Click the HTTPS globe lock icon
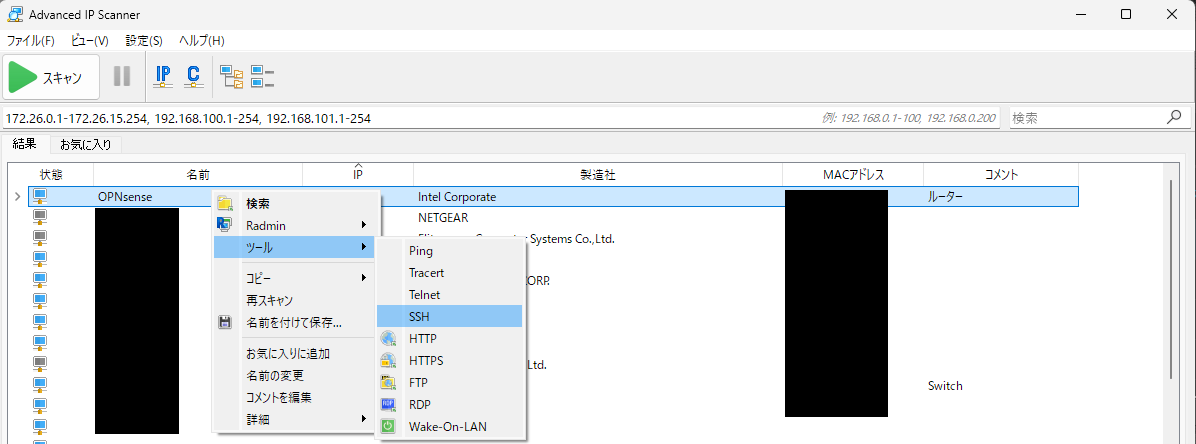Viewport: 1196px width, 444px height. click(x=389, y=360)
